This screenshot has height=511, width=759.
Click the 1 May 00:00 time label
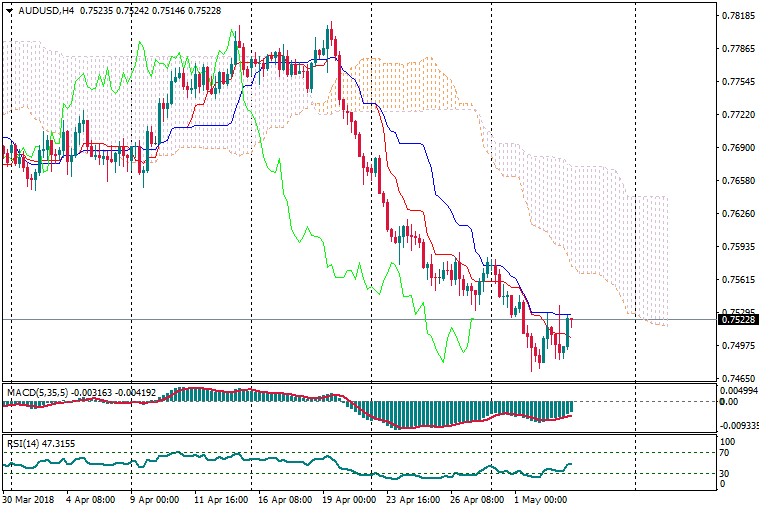tap(540, 498)
